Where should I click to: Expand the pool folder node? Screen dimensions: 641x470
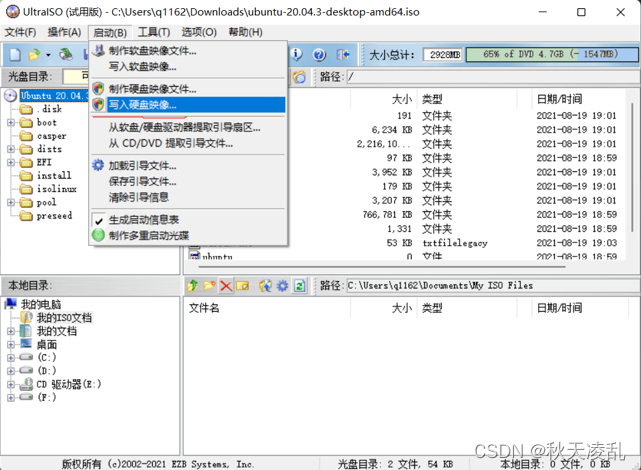[11, 202]
